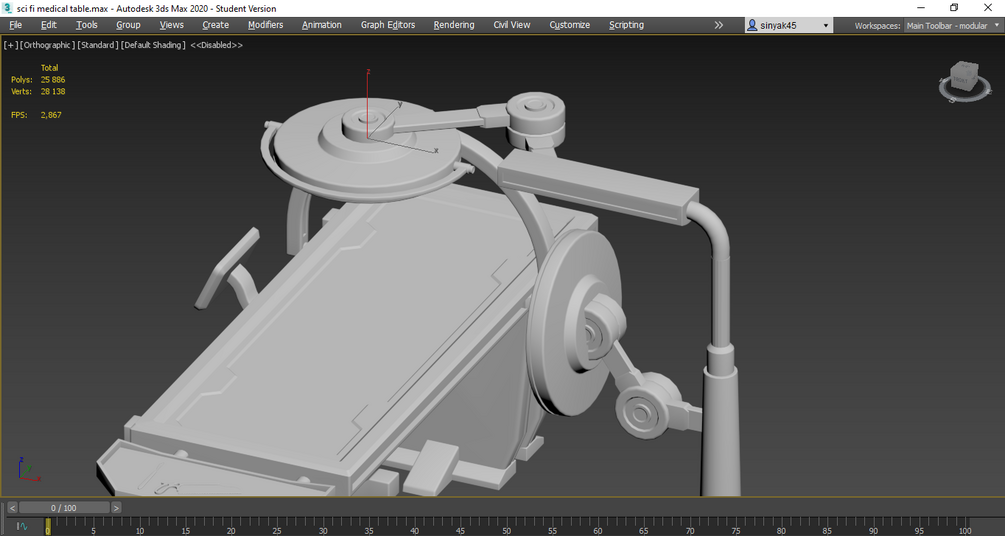
Task: Open the Rendering menu
Action: click(454, 25)
